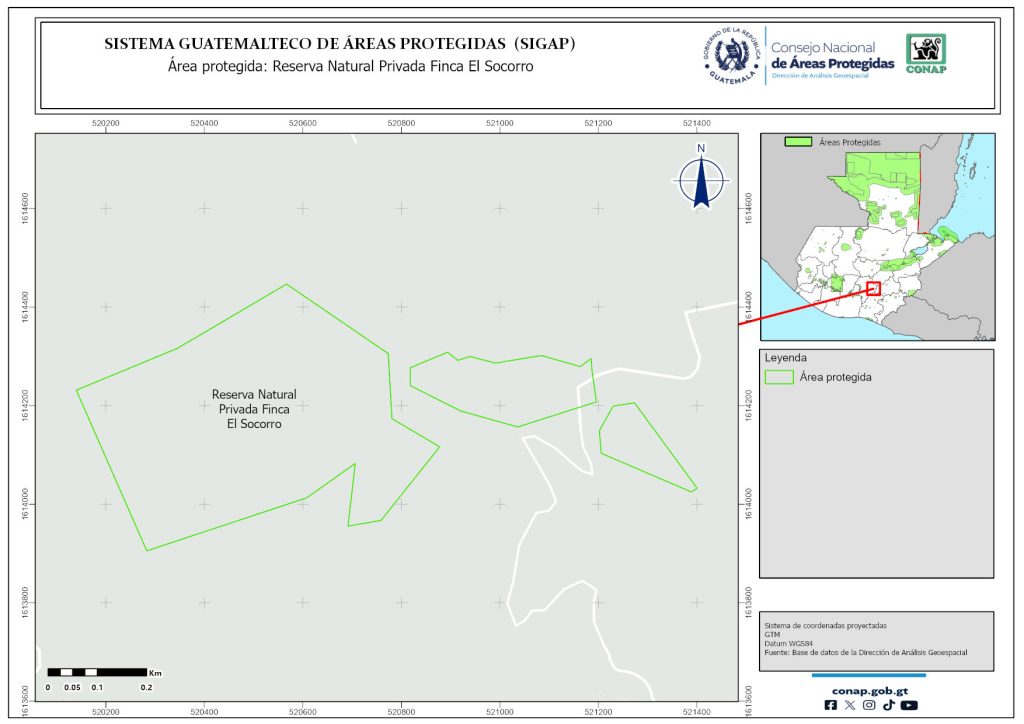Click the red locator square on the inset map
This screenshot has height=724, width=1024.
[x=873, y=288]
